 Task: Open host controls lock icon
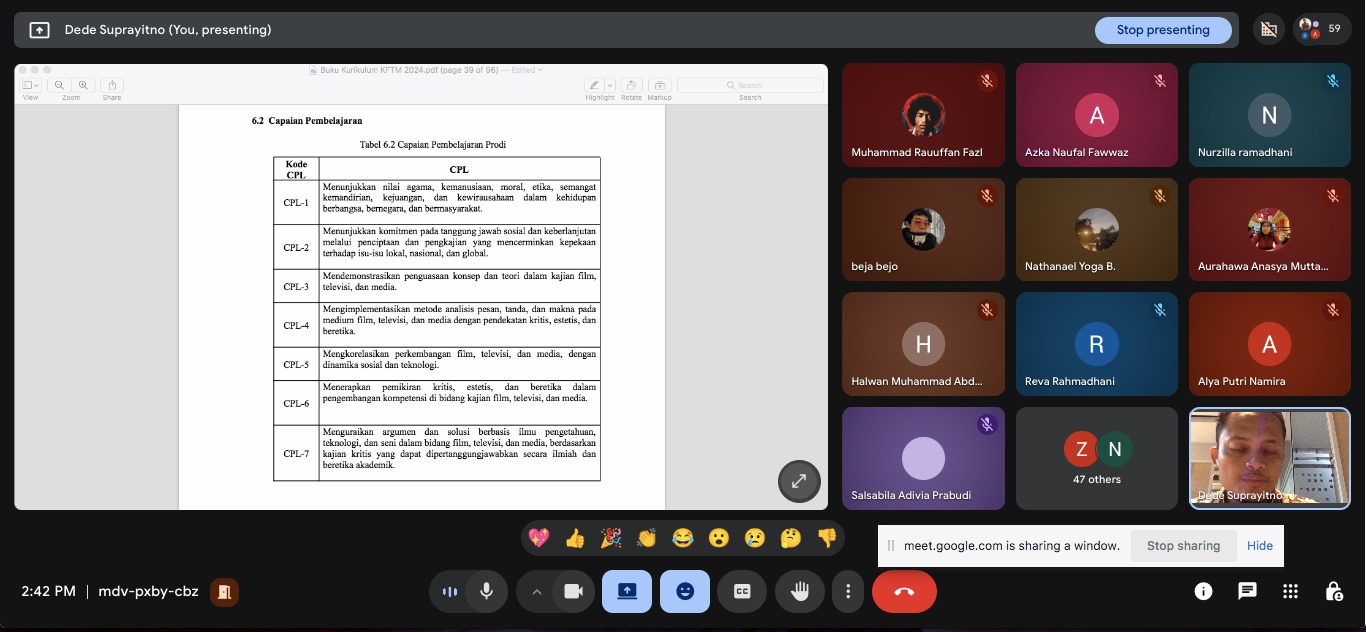point(1334,591)
